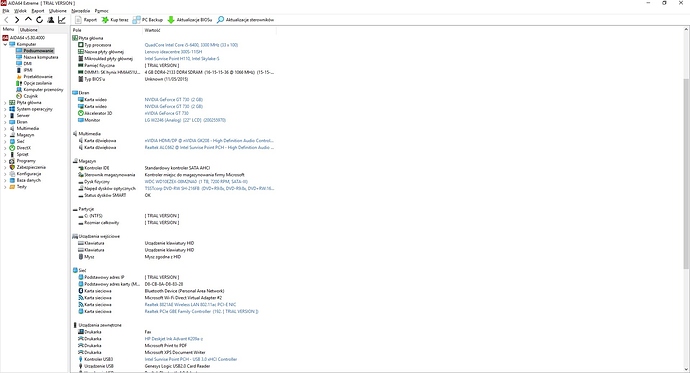Click the Raport toolbar button
Screen dimensions: 690x373
point(86,20)
